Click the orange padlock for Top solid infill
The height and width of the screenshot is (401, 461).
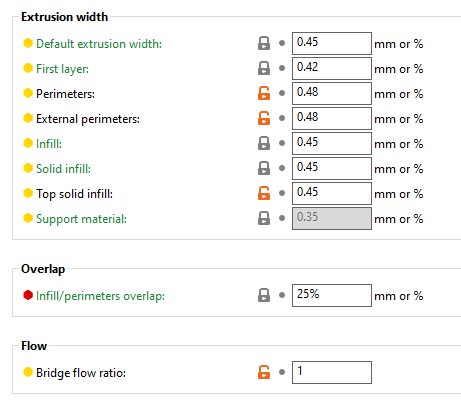[264, 193]
